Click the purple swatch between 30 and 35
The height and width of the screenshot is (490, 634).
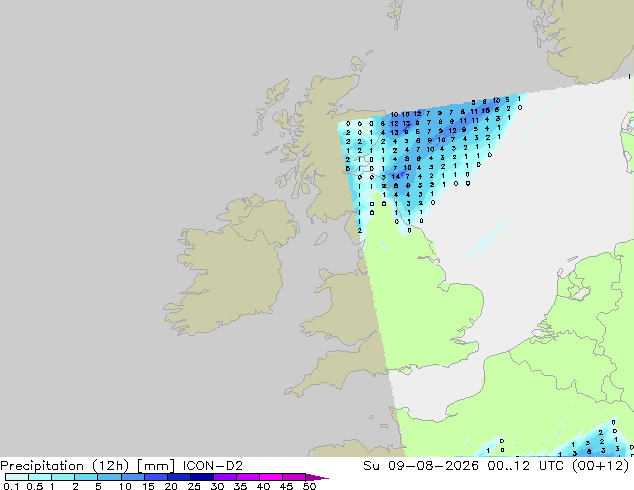(224, 477)
